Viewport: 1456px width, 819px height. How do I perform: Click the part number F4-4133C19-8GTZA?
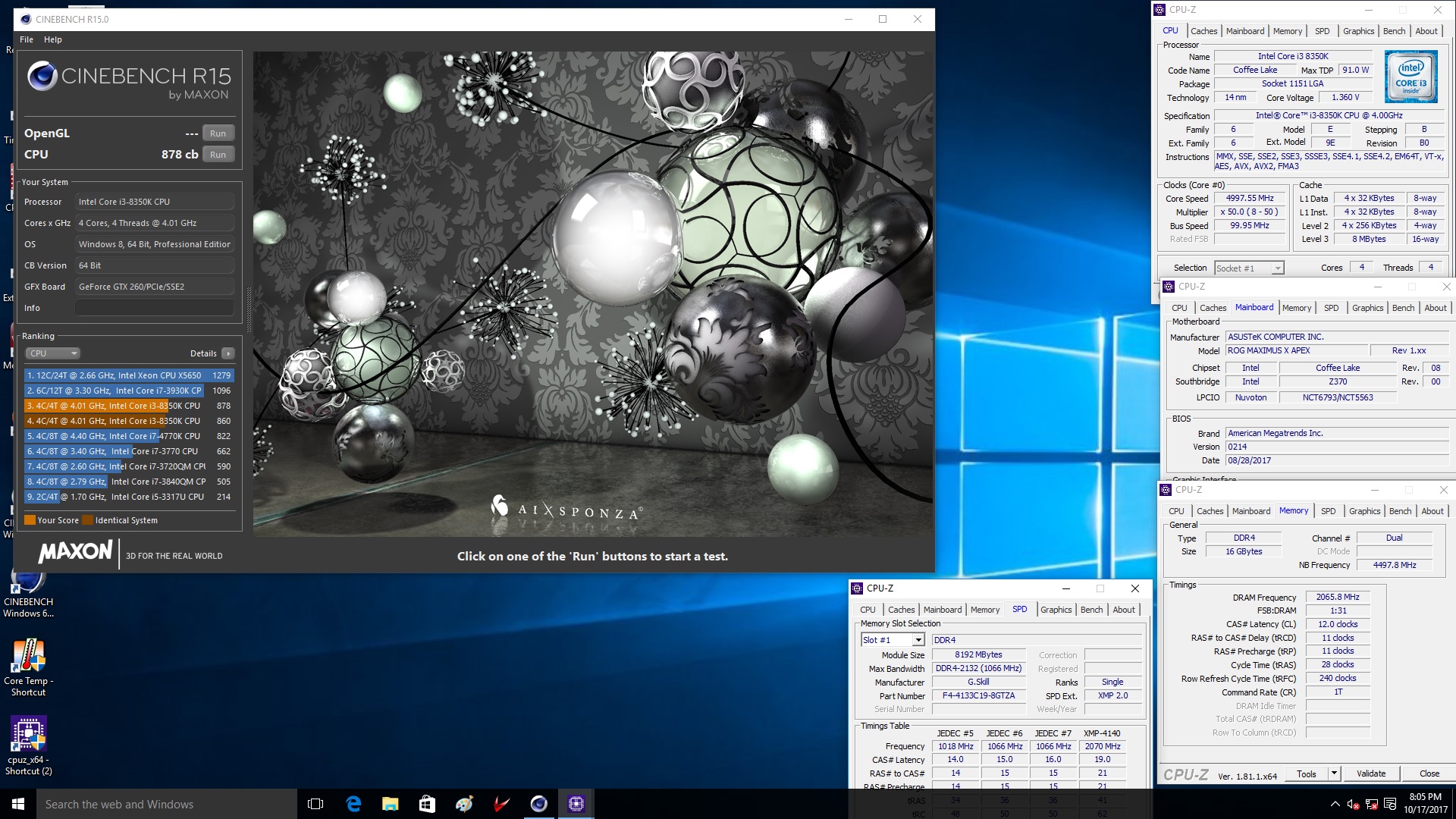click(x=978, y=695)
